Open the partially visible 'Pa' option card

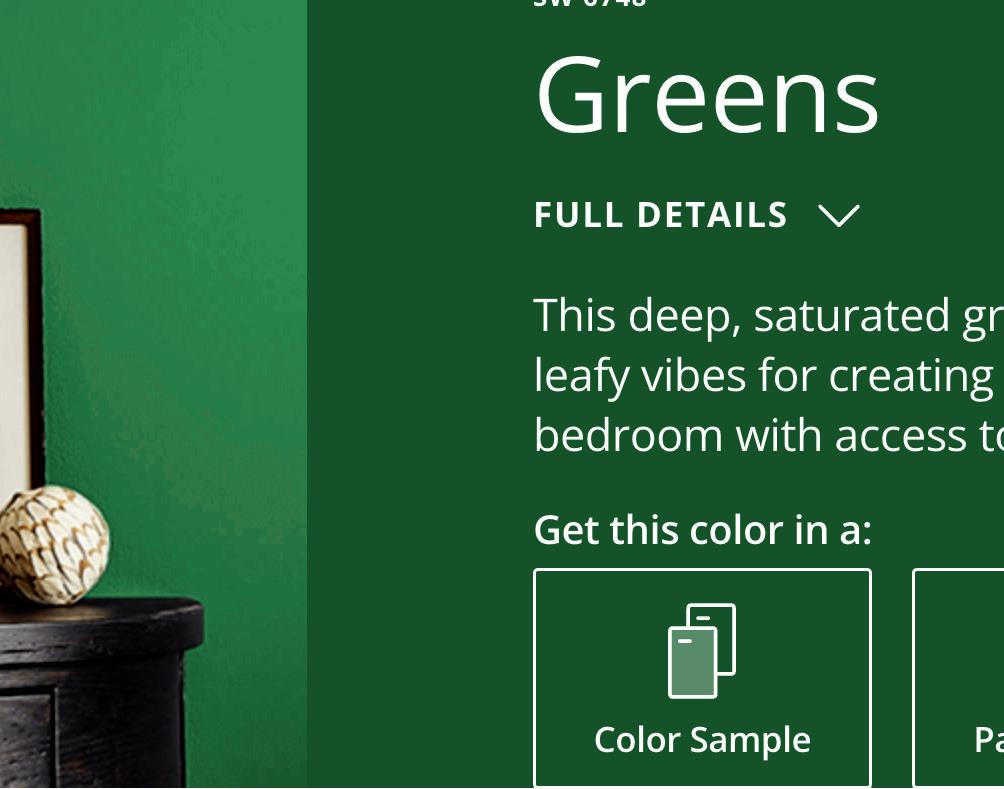click(x=958, y=678)
